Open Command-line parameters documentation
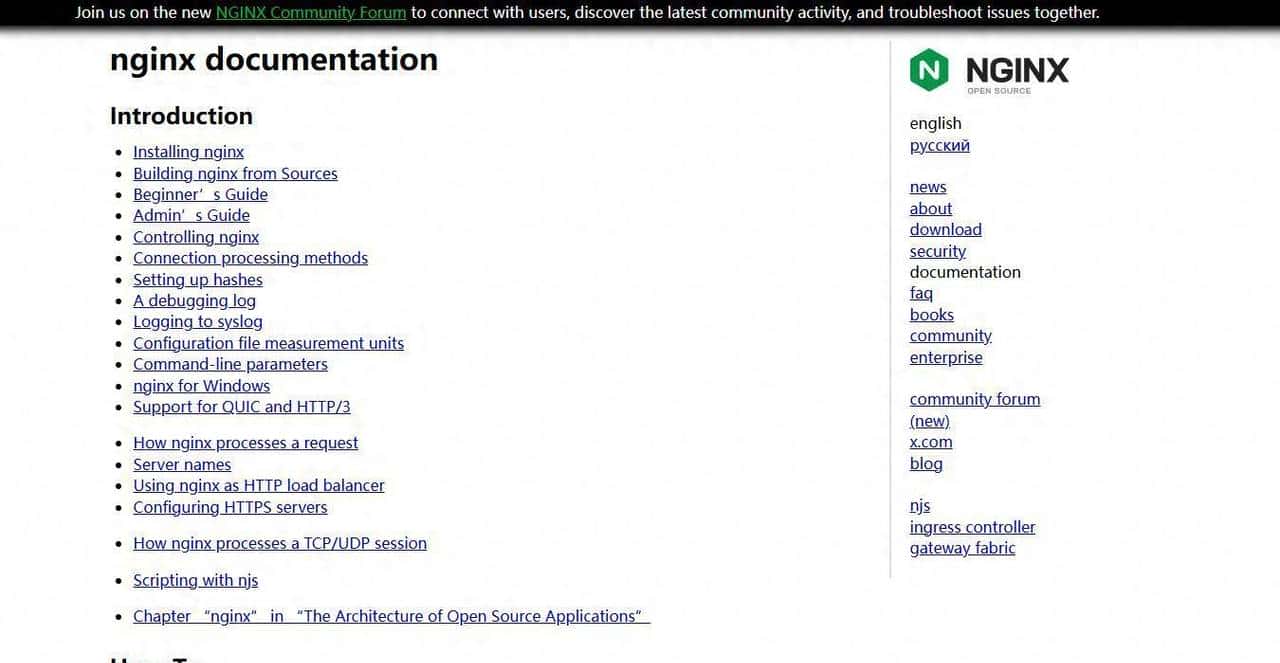1280x663 pixels. click(x=230, y=364)
